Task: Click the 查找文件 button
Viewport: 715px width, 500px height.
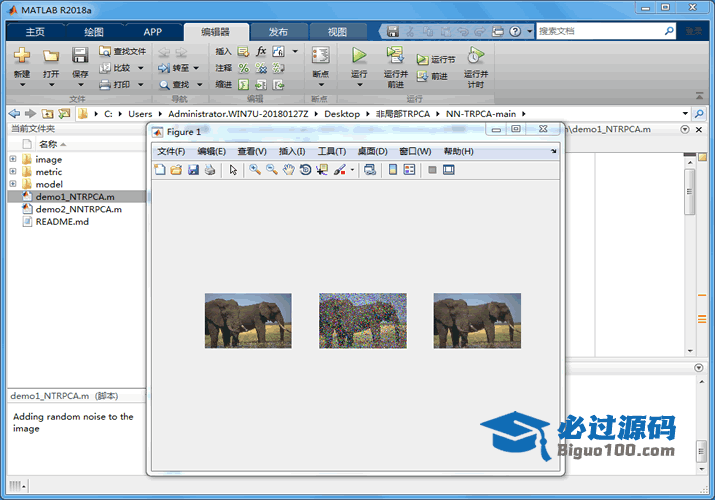Action: coord(122,51)
